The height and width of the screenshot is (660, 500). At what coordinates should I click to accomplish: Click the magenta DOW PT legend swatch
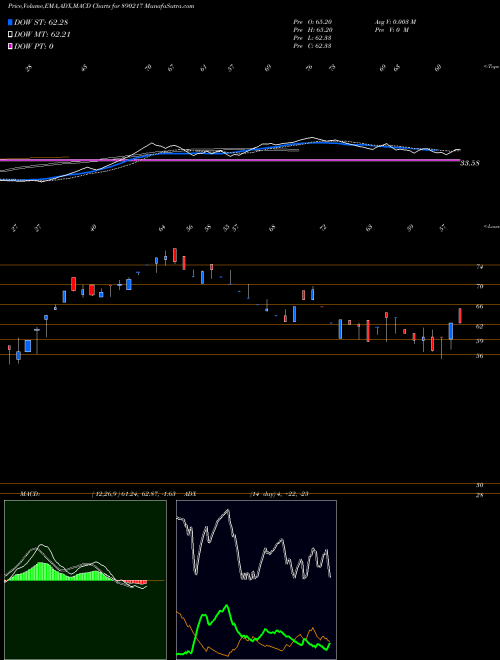(x=10, y=46)
